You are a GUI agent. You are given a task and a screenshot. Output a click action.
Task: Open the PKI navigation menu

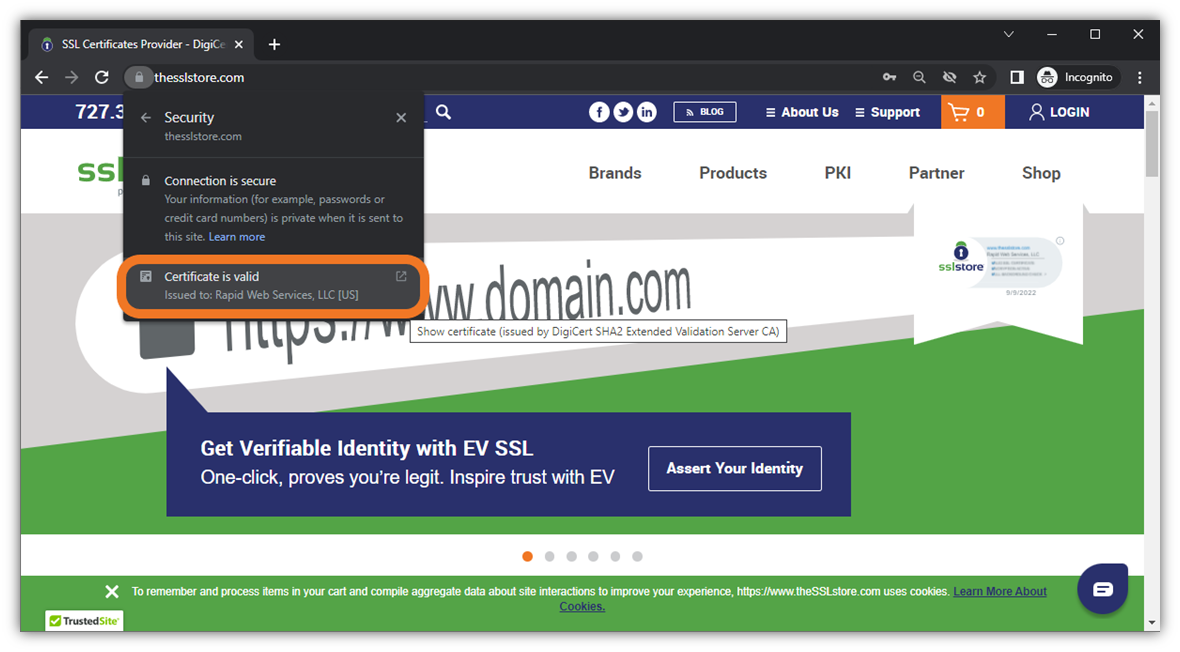[x=838, y=173]
